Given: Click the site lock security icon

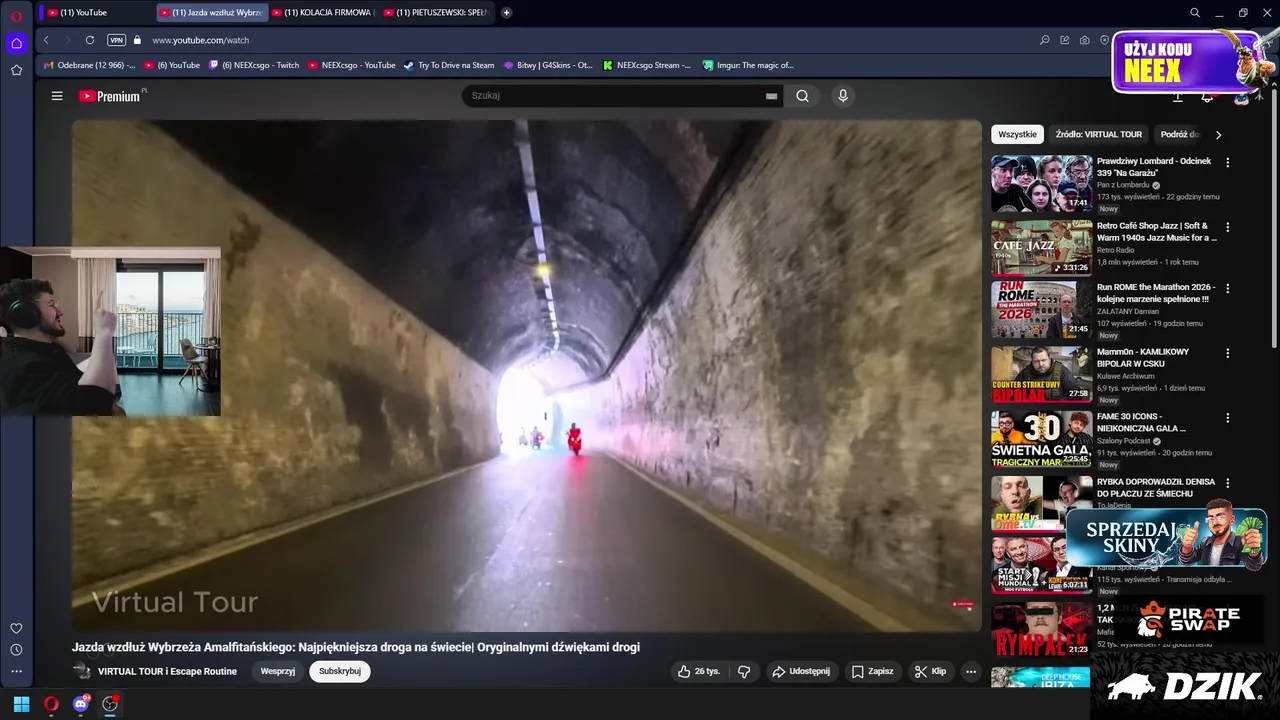Looking at the screenshot, I should click(138, 40).
